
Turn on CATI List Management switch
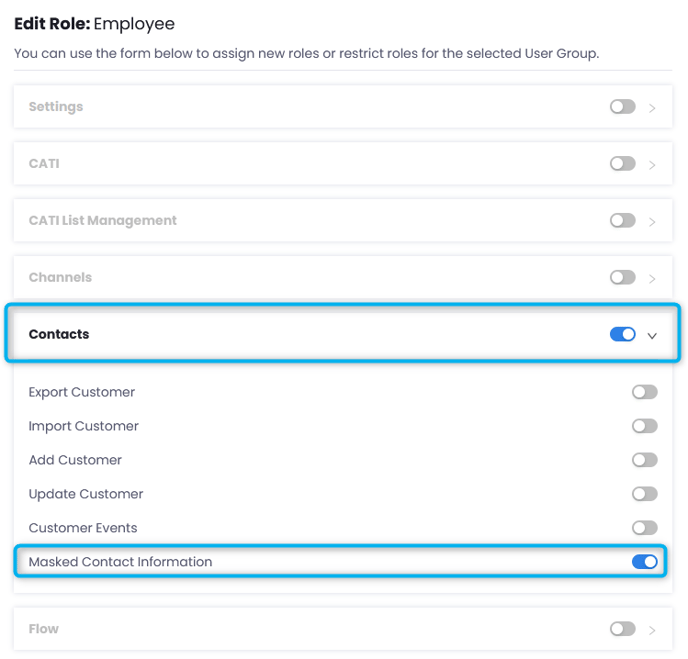coord(622,221)
